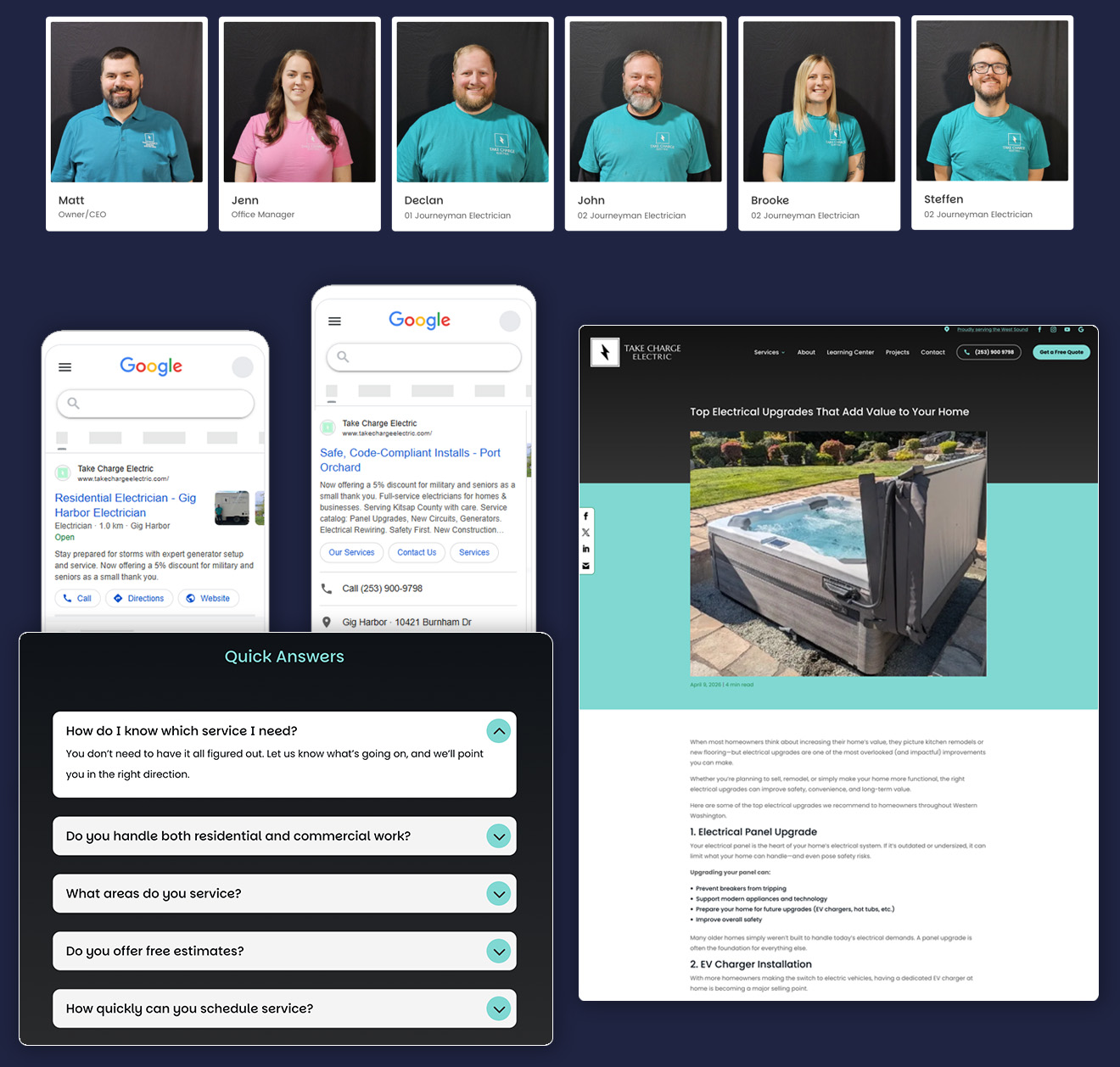
Task: Tap the 'Call (253) 900-9798' row
Action: click(417, 589)
